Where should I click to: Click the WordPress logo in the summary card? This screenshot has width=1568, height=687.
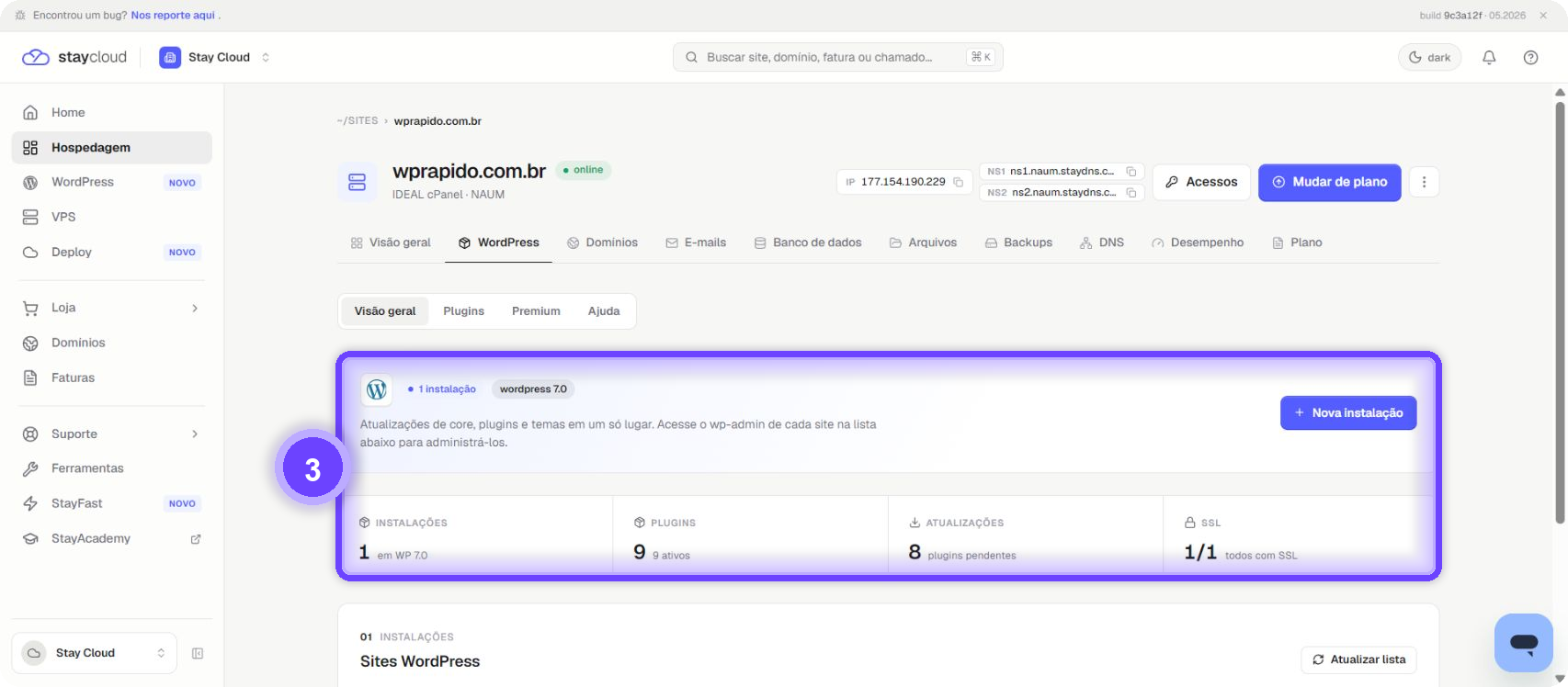[377, 389]
